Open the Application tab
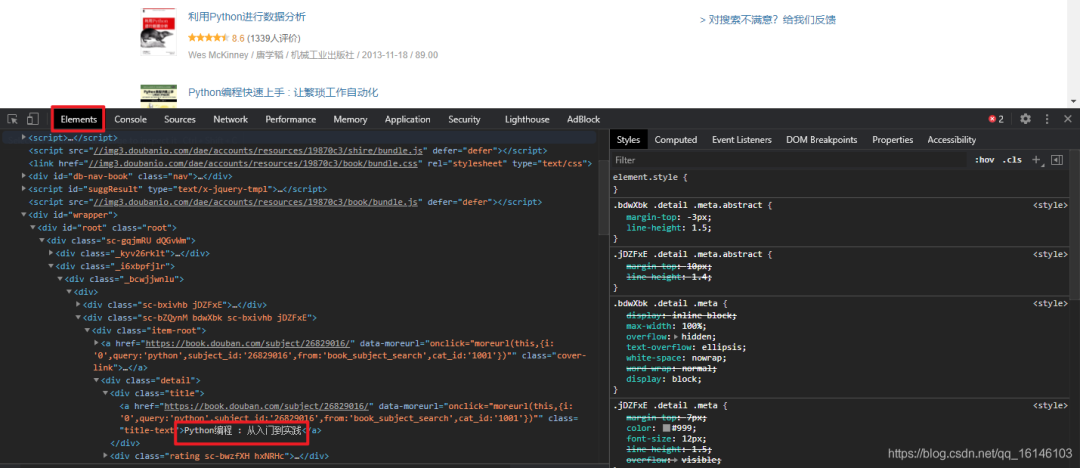The width and height of the screenshot is (1080, 468). [408, 119]
